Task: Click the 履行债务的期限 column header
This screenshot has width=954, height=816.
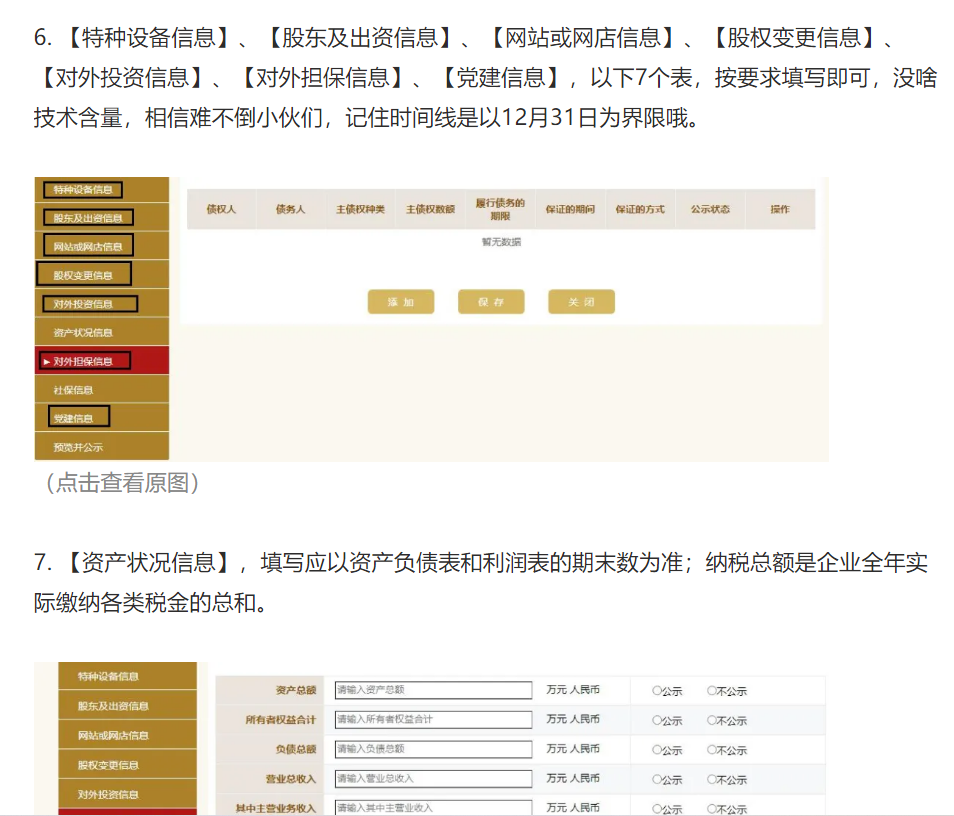Action: 500,209
